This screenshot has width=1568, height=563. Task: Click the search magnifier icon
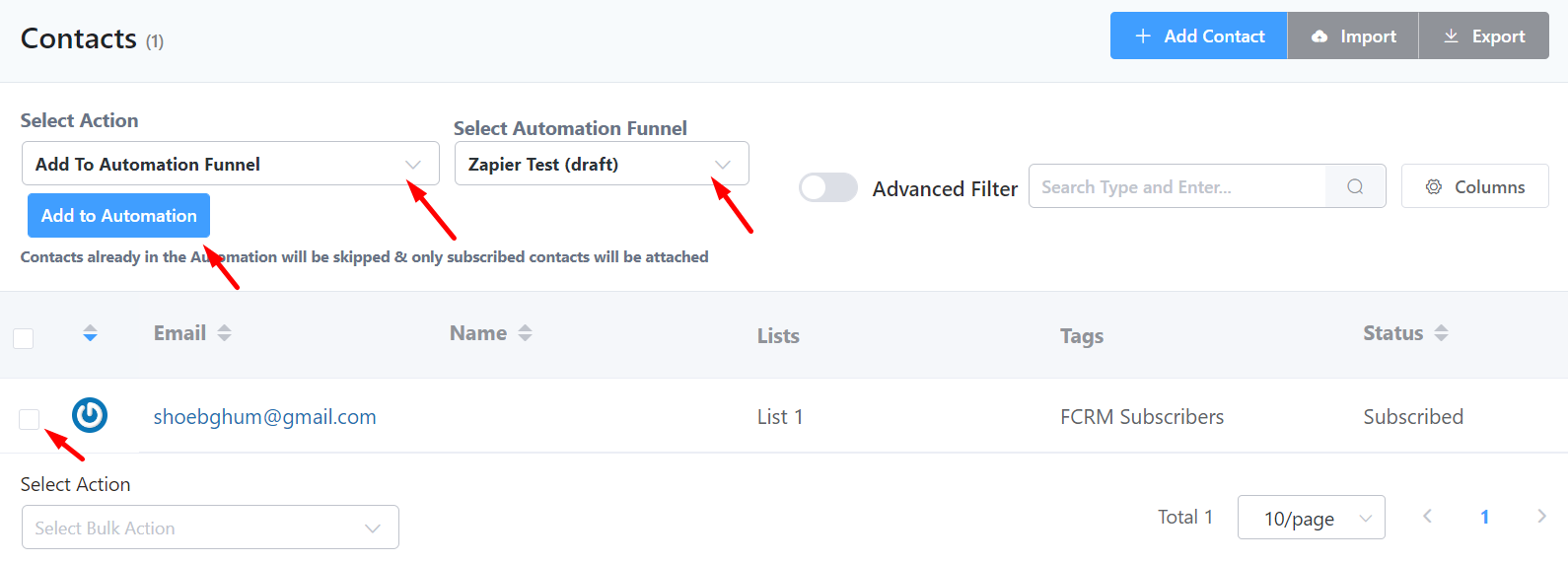coord(1355,186)
